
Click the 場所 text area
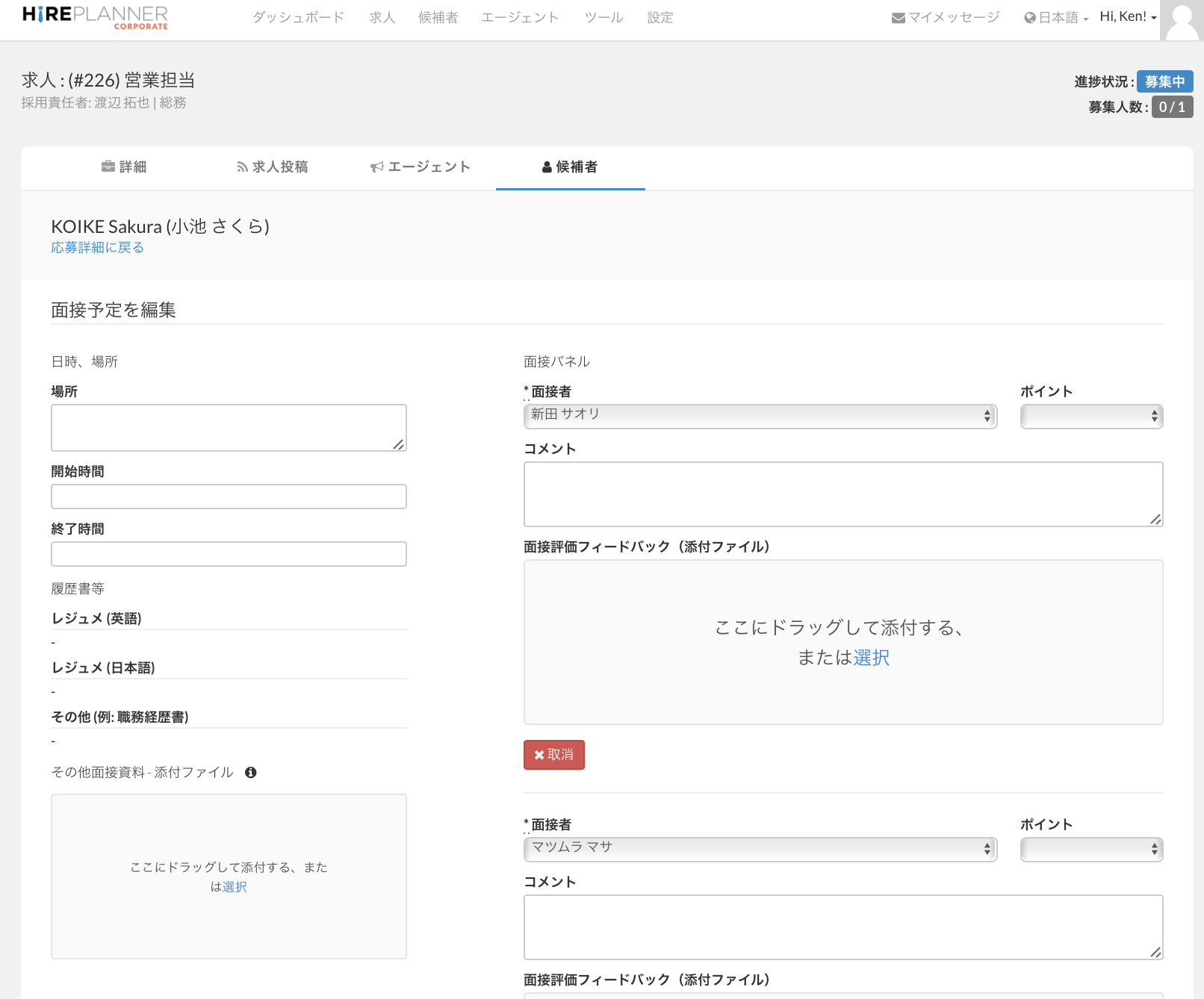click(229, 428)
